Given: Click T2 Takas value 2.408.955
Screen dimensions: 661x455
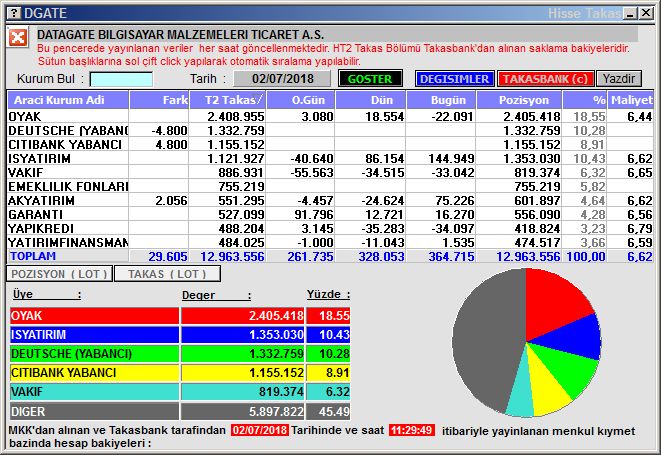Looking at the screenshot, I should point(236,117).
